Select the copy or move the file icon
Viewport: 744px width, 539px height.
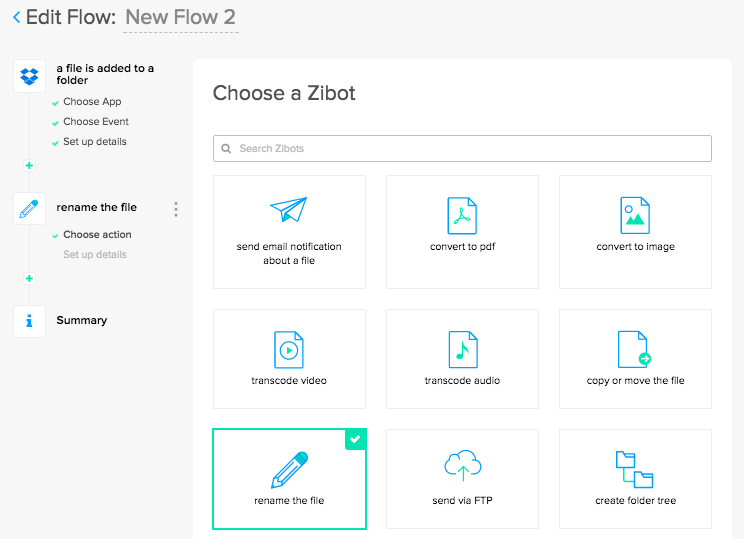pyautogui.click(x=635, y=349)
